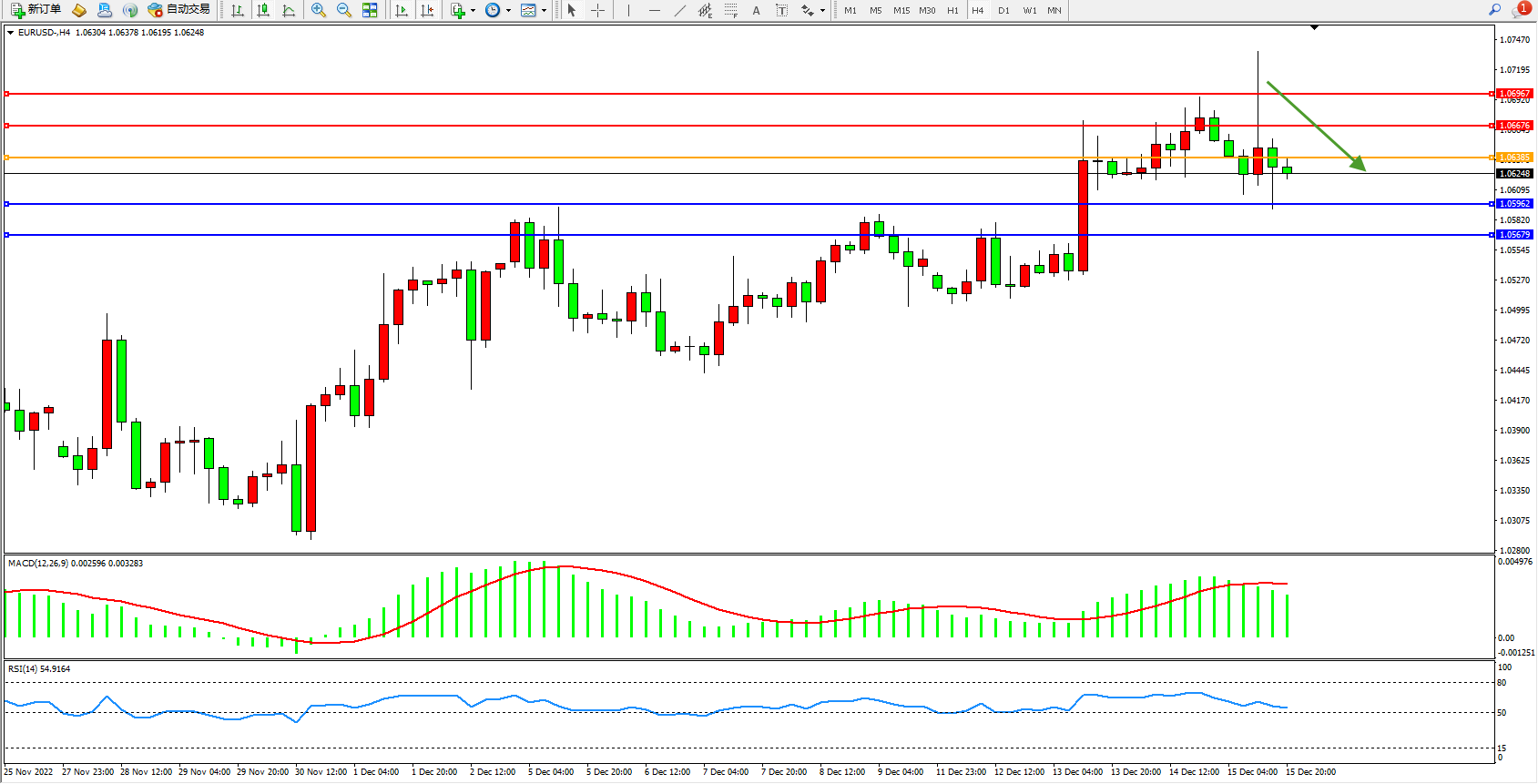This screenshot has width=1538, height=784.
Task: Select the Fibonacci retracement tool
Action: click(730, 10)
